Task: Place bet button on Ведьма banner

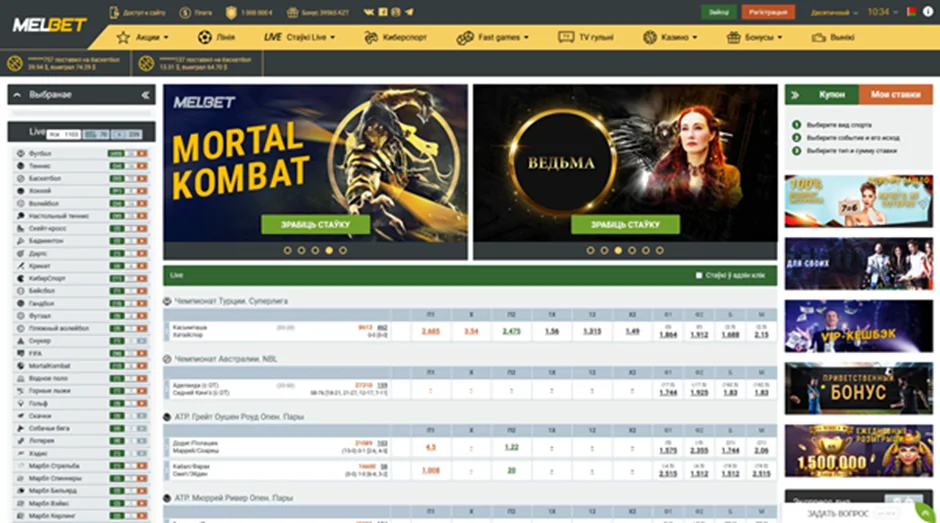Action: point(625,224)
